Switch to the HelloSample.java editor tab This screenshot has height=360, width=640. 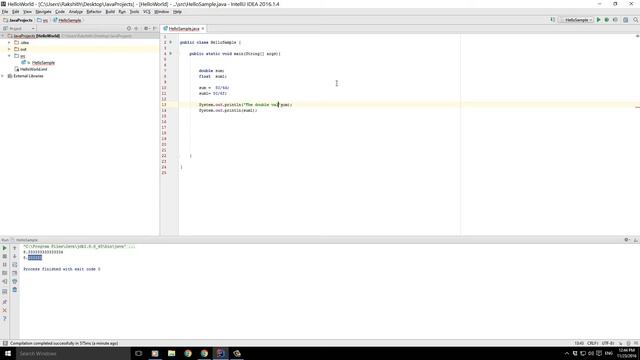click(184, 29)
